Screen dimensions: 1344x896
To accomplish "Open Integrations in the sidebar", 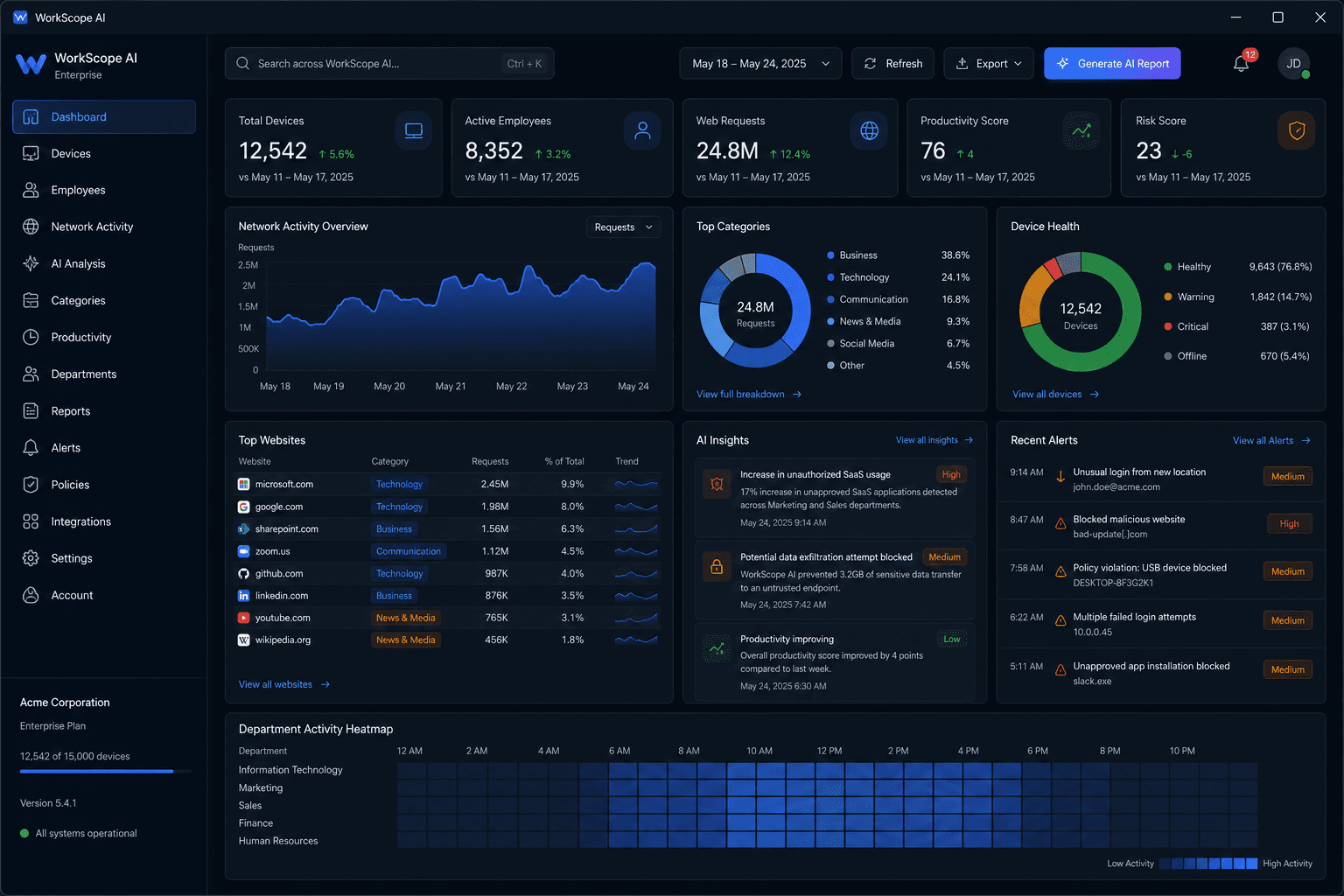I will 104,521.
